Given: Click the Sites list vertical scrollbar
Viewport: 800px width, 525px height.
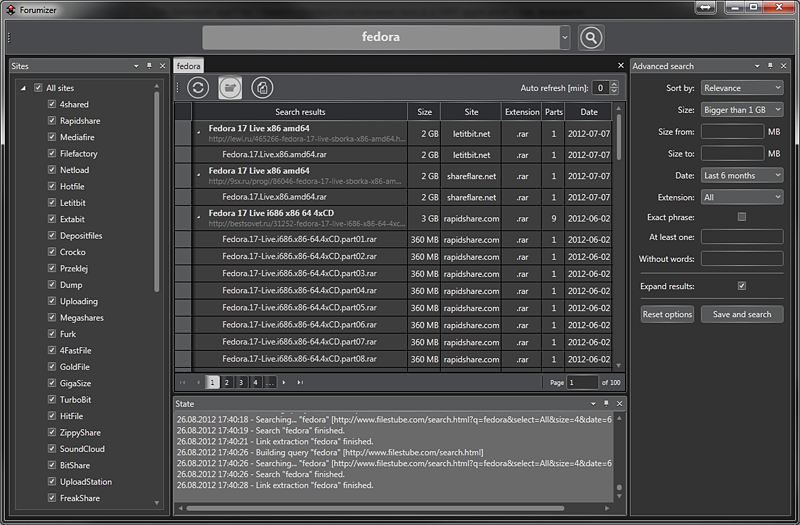Looking at the screenshot, I should pyautogui.click(x=156, y=192).
